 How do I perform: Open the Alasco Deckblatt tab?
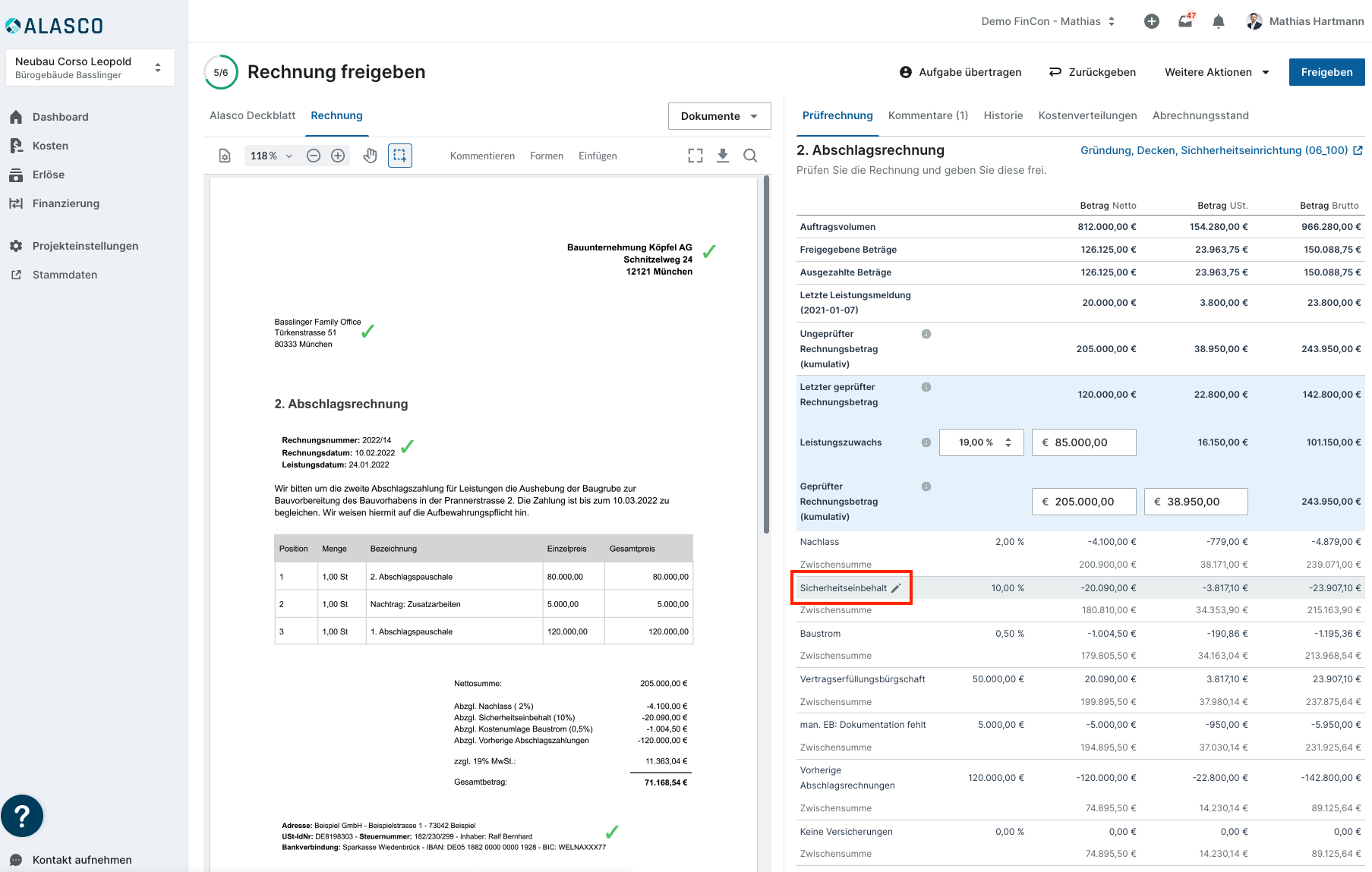(x=252, y=115)
